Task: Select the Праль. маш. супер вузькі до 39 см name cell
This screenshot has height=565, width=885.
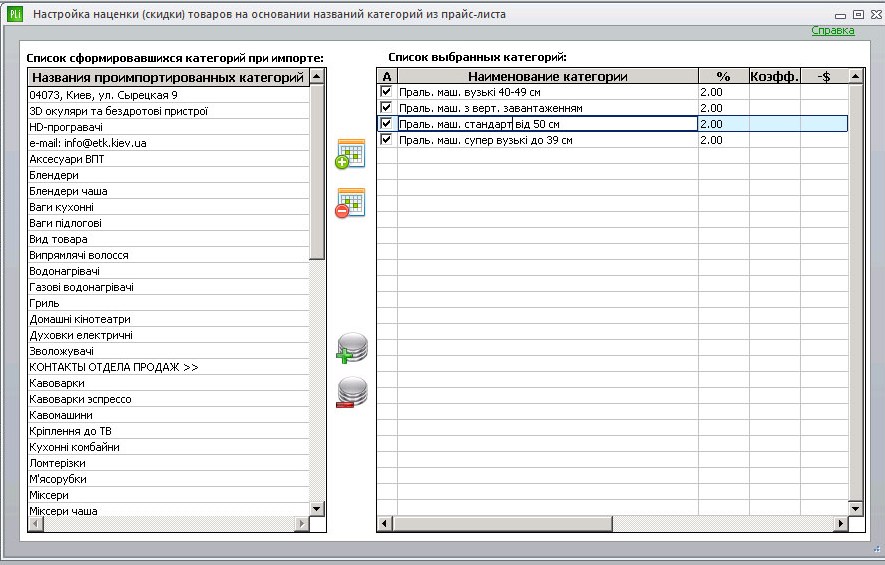Action: 547,140
